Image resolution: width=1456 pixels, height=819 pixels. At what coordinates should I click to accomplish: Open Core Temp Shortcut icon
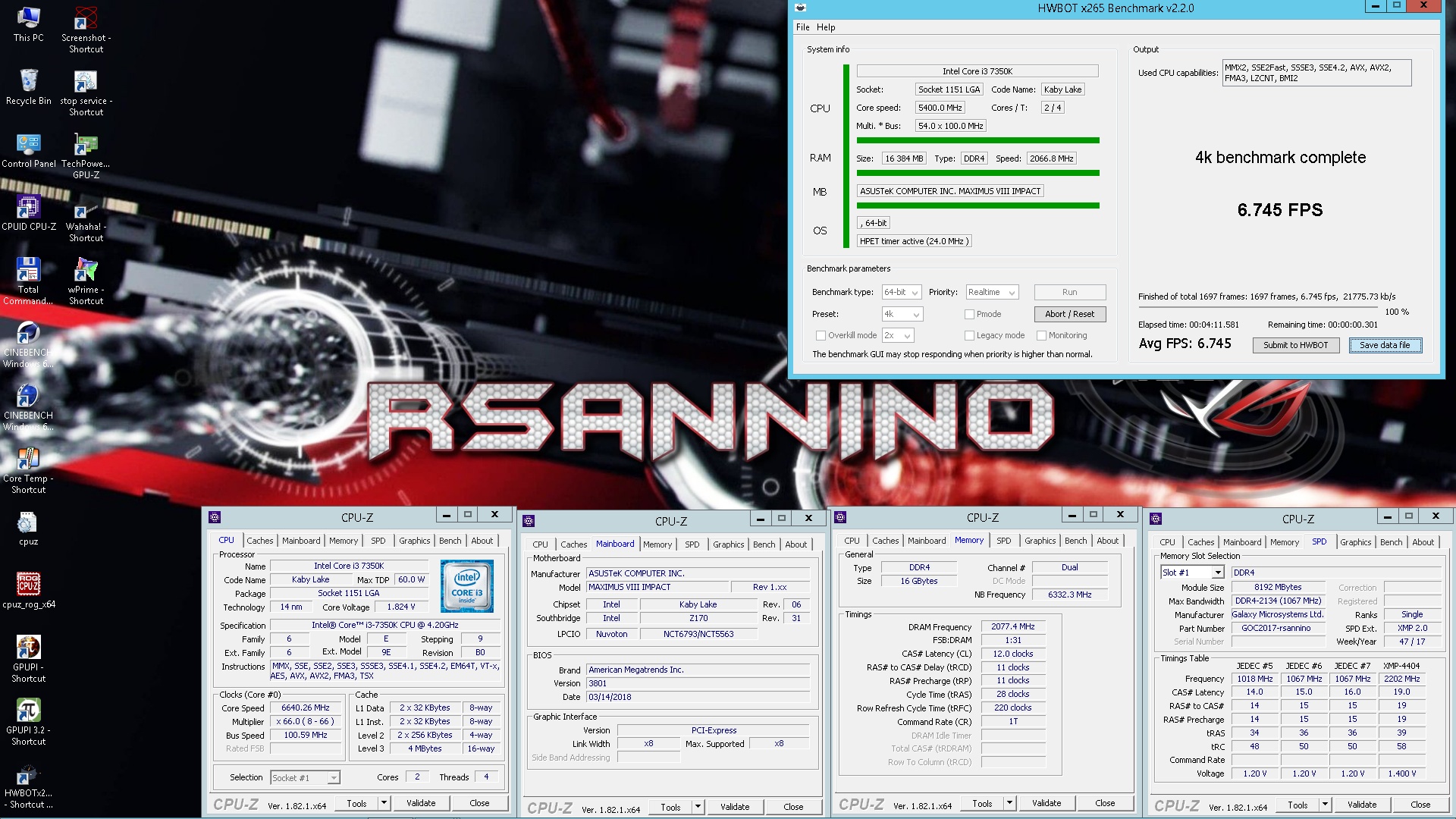point(28,470)
